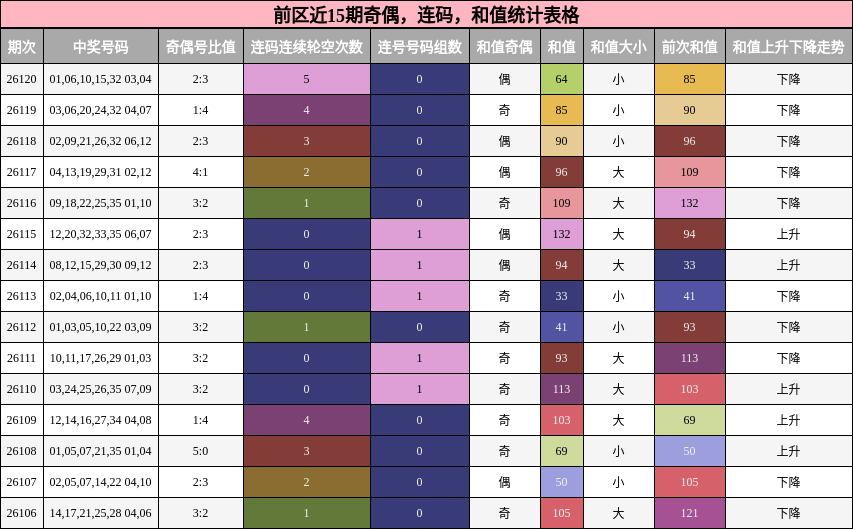Click the 期次 column header
Viewport: 853px width, 529px height.
22,47
